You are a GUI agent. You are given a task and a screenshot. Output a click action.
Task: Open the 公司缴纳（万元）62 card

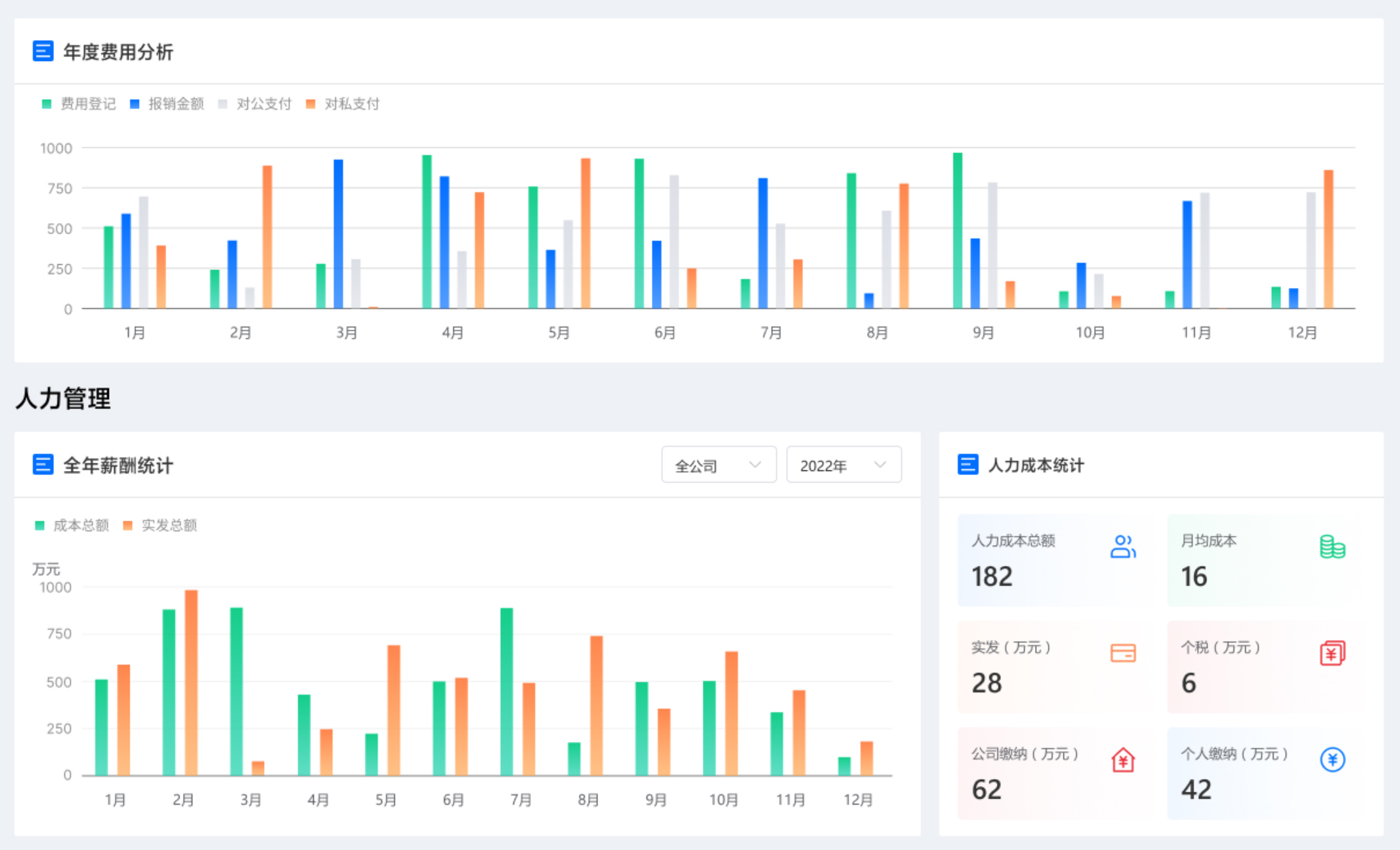[1053, 774]
